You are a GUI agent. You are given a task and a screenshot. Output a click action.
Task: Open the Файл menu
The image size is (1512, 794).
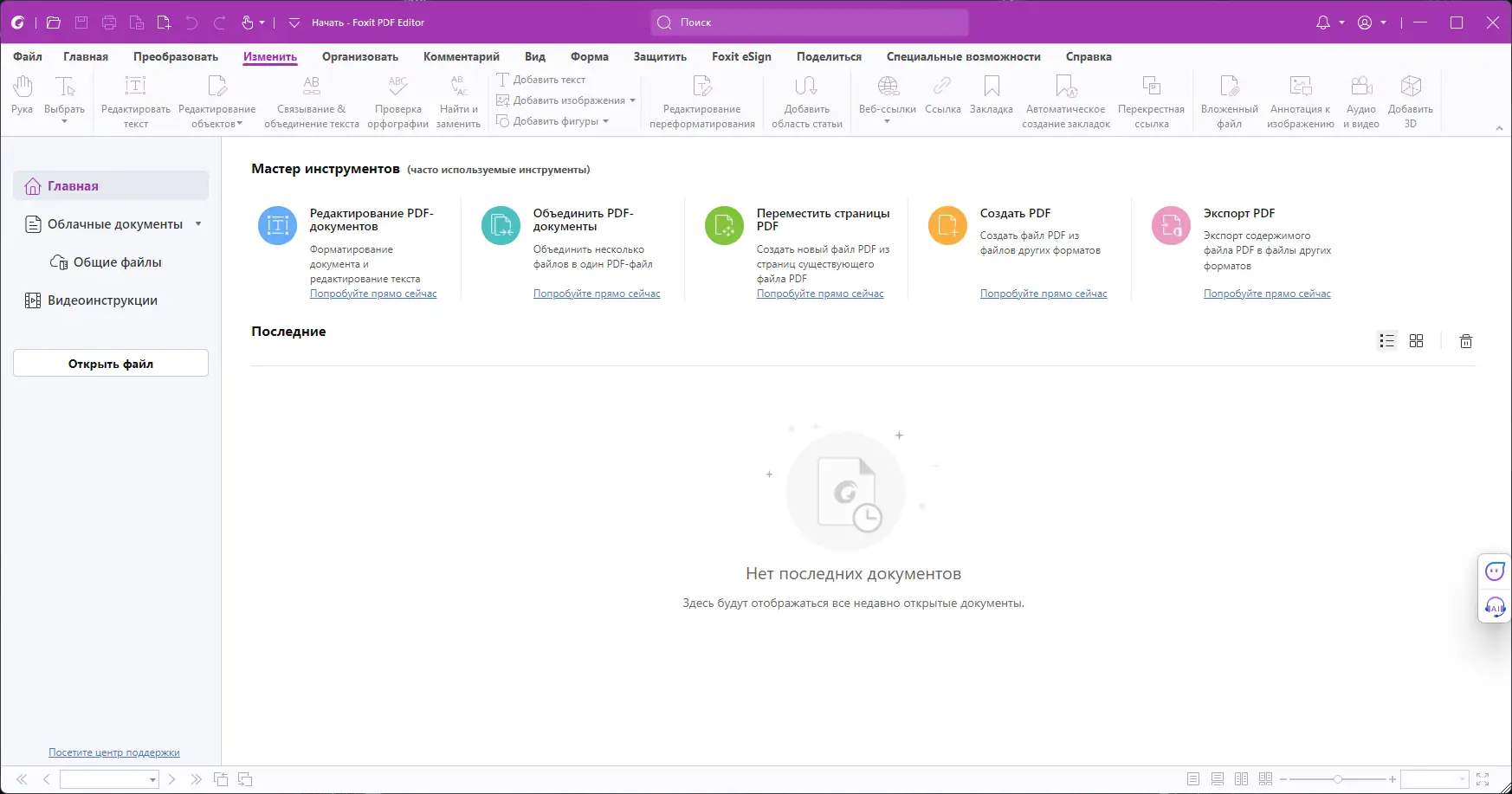[28, 56]
